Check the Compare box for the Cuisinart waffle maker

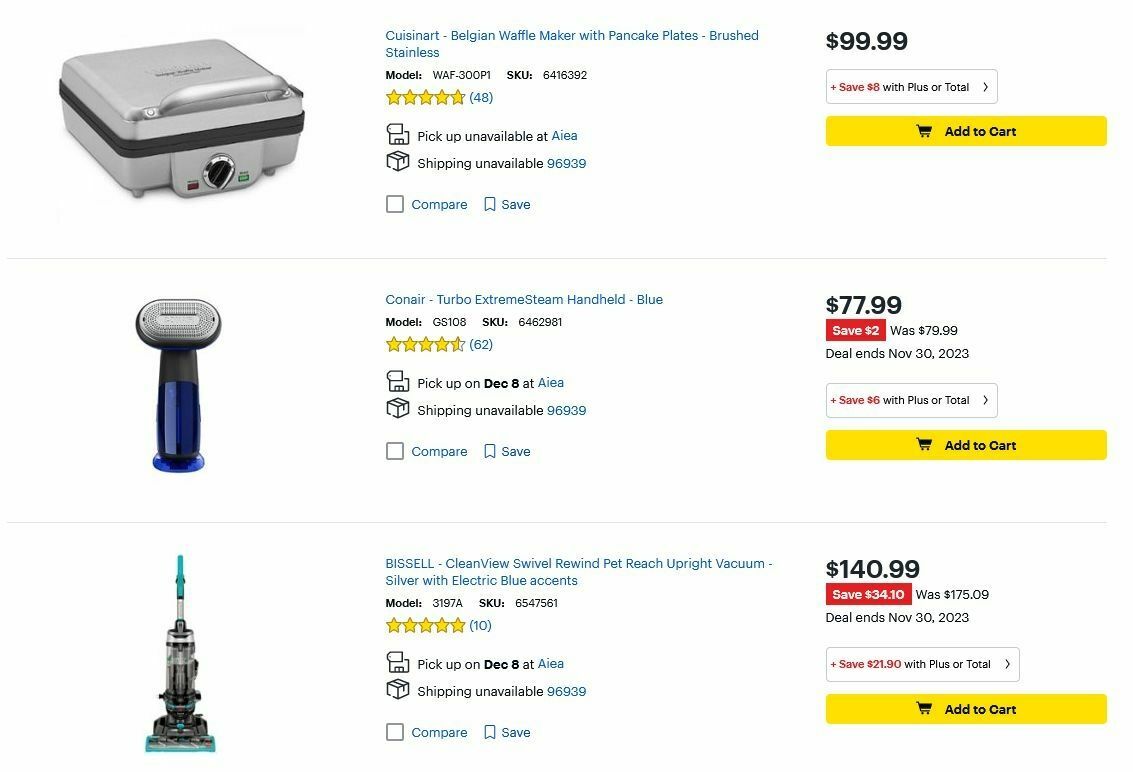tap(395, 204)
